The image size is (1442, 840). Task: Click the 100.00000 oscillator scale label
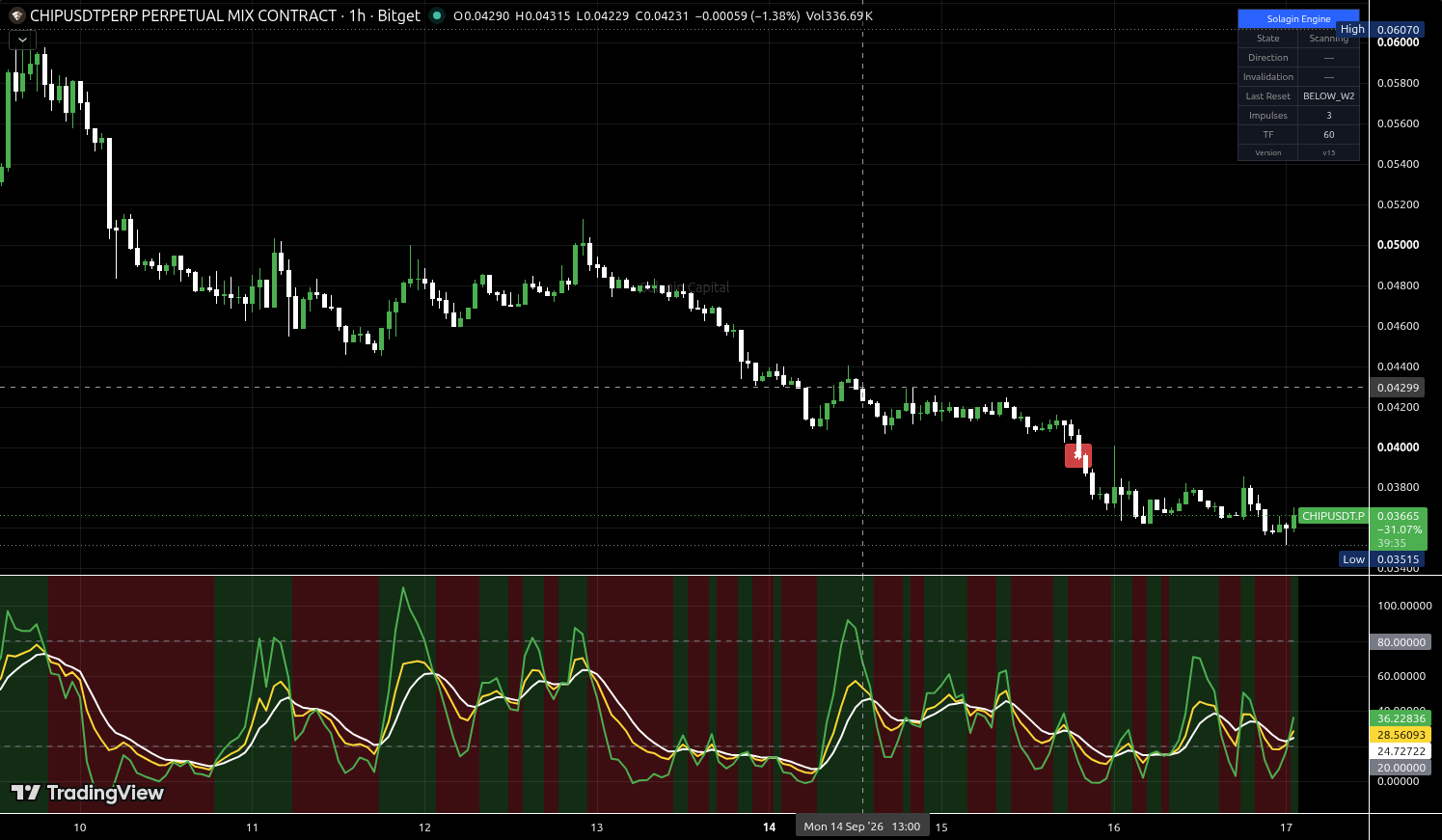pos(1403,606)
